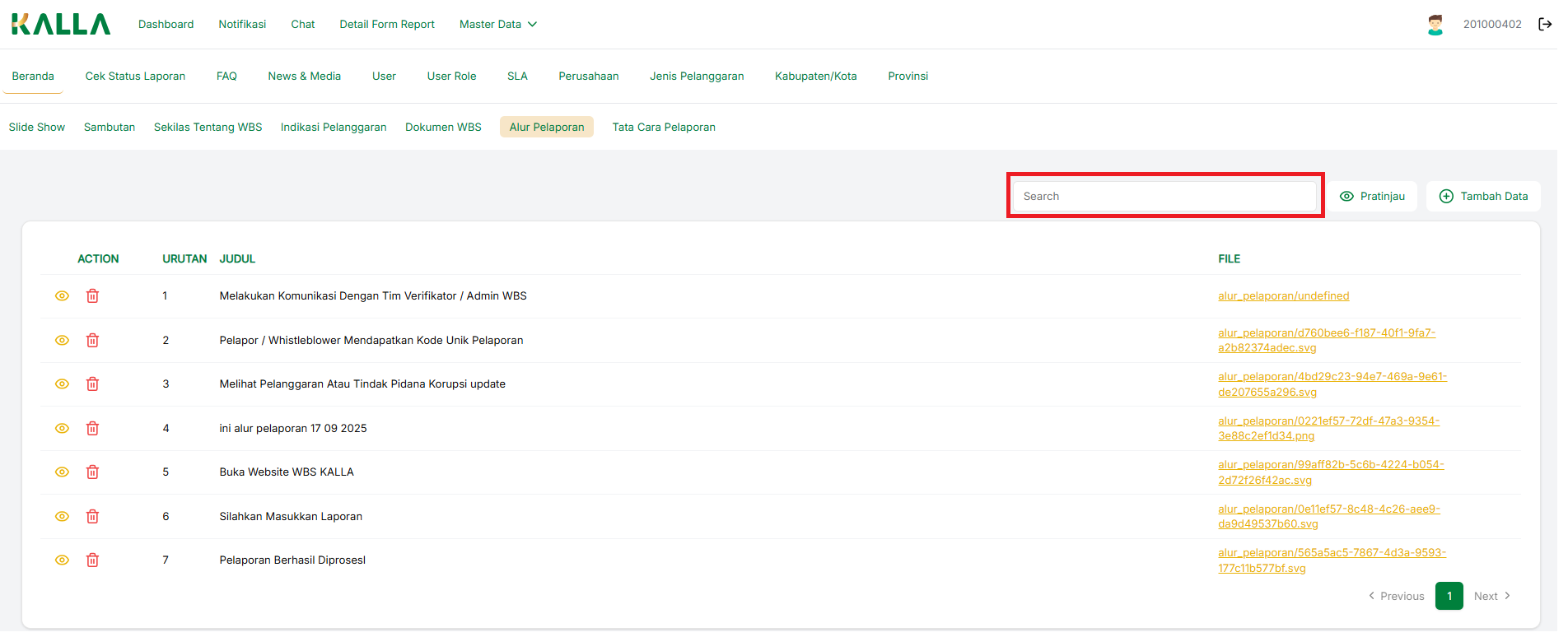Delete the Pelaporan Berhasil Diprosesl entry
Viewport: 1568px width, 637px height.
pyautogui.click(x=92, y=560)
